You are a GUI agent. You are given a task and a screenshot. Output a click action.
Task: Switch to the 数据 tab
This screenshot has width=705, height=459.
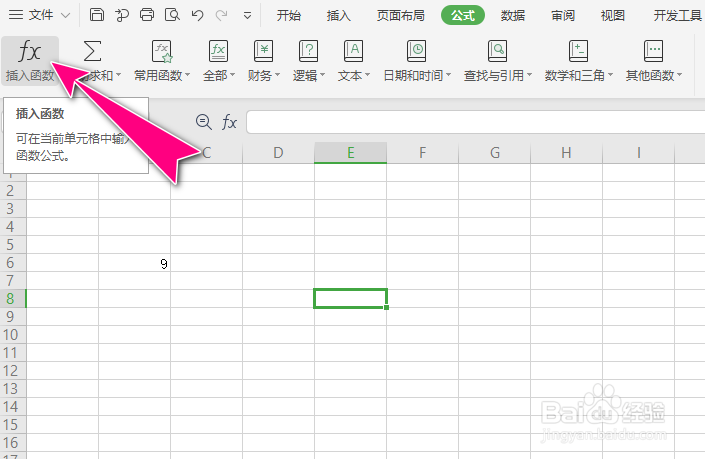(x=513, y=16)
